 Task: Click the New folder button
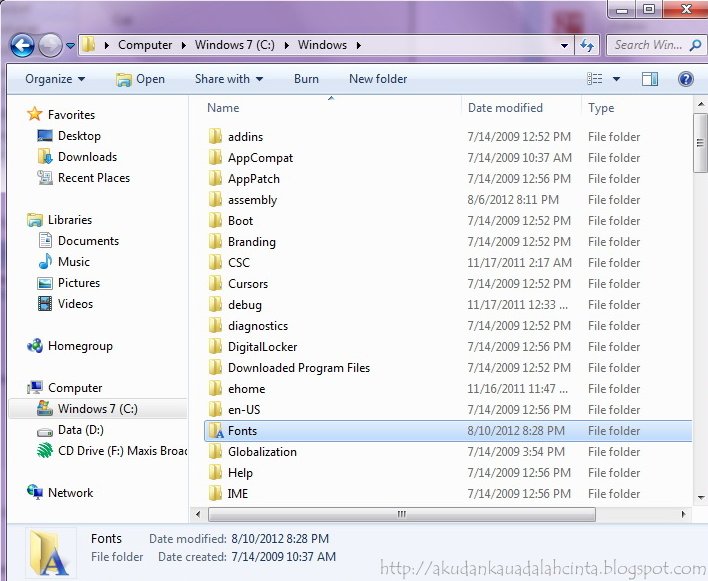pos(378,79)
